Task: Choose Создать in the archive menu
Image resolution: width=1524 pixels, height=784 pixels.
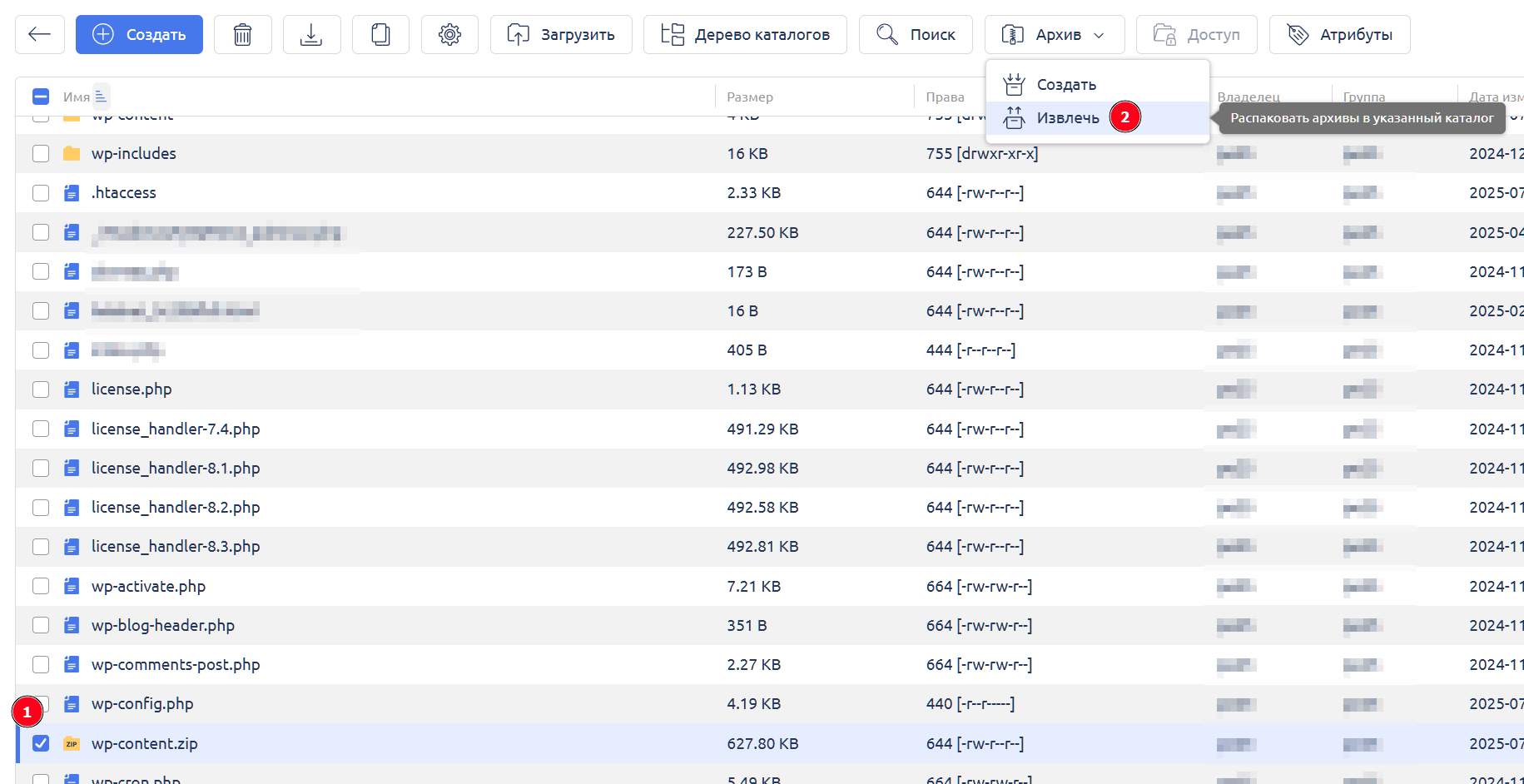Action: (1065, 85)
